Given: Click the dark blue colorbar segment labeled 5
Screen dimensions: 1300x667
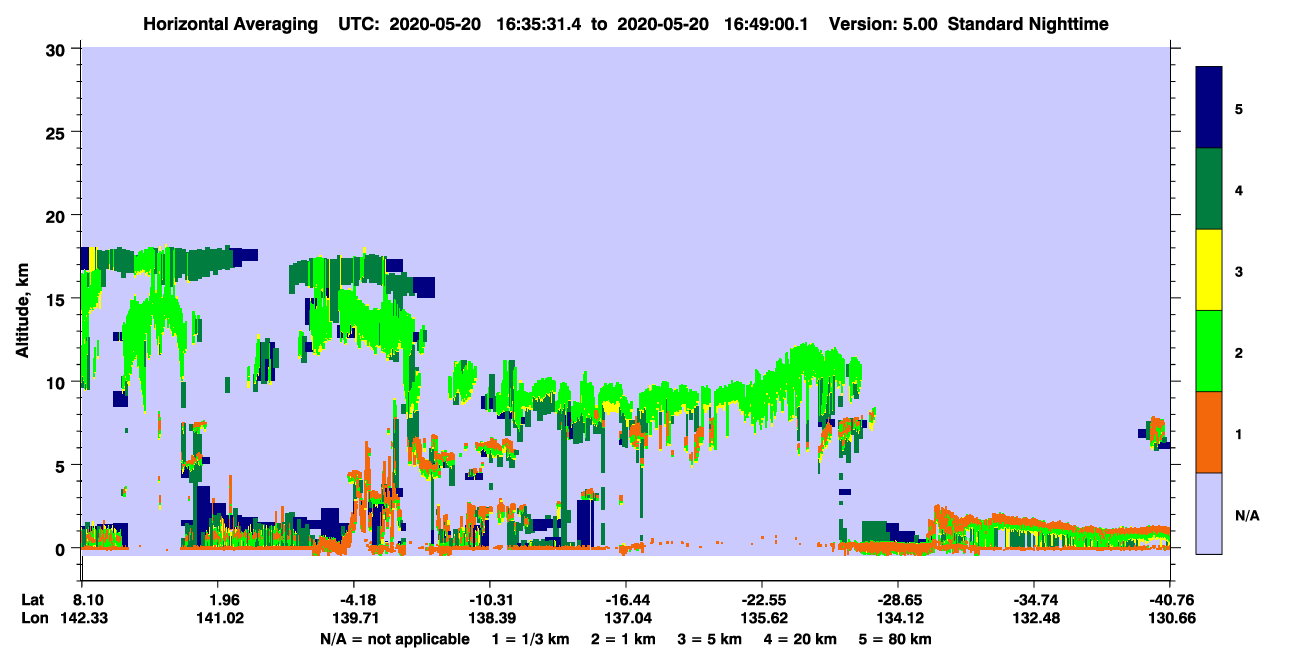Looking at the screenshot, I should (x=1209, y=108).
